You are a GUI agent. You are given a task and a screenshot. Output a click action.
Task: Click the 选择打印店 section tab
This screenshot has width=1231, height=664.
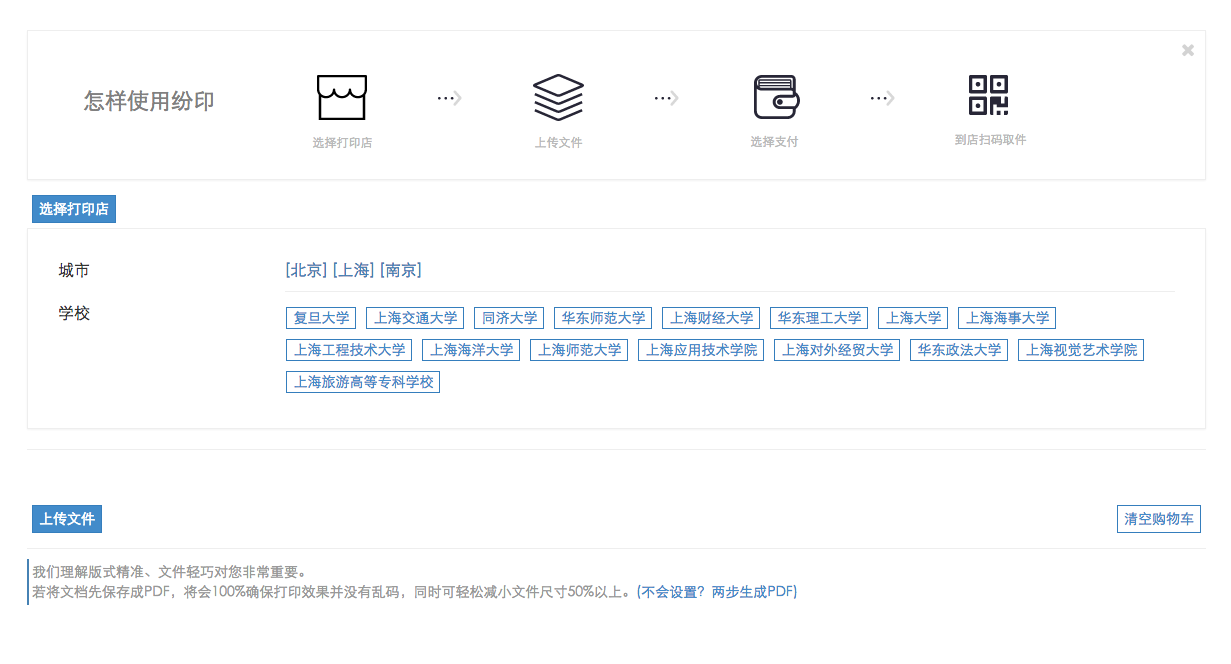click(74, 209)
